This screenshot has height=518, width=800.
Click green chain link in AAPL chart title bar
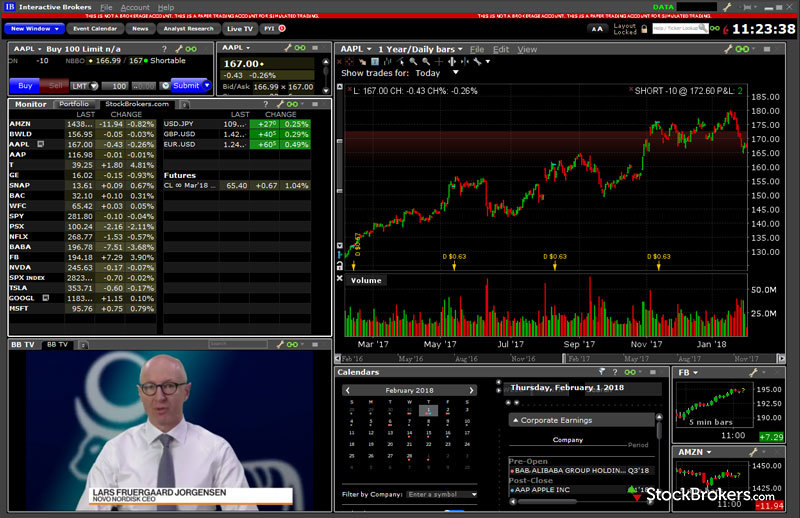tap(742, 49)
